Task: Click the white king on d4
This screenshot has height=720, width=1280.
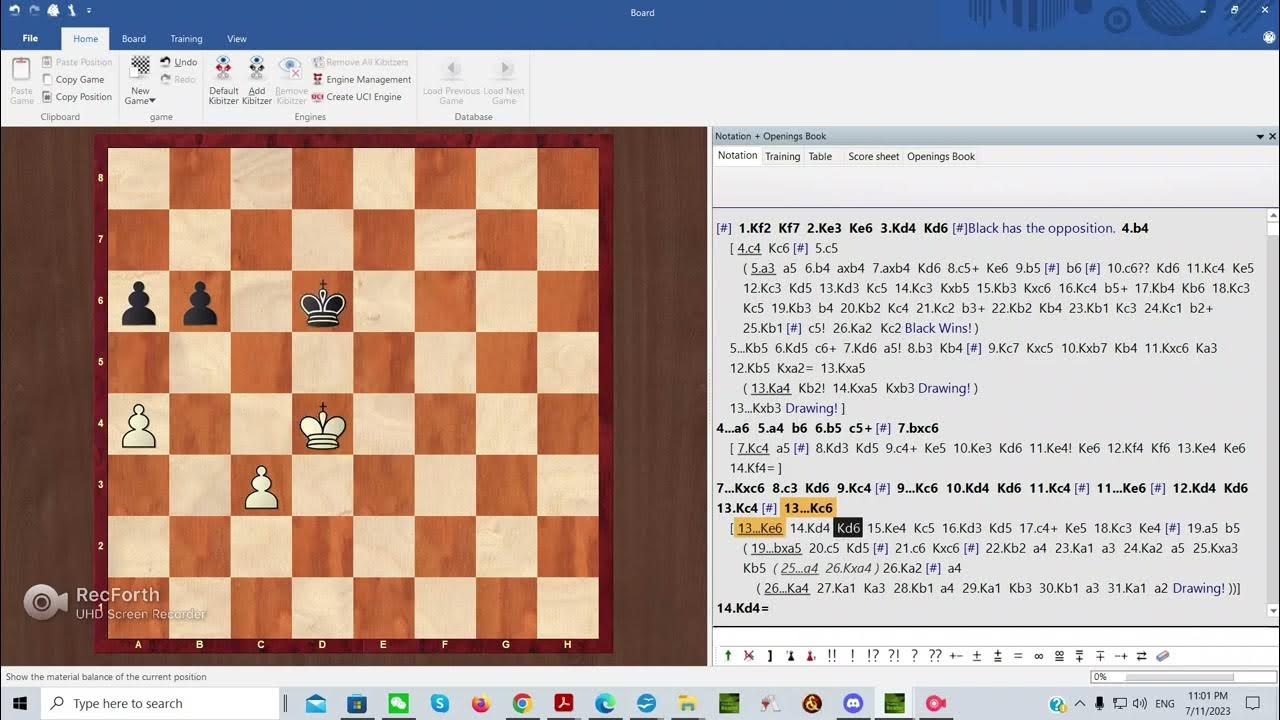Action: [x=323, y=426]
